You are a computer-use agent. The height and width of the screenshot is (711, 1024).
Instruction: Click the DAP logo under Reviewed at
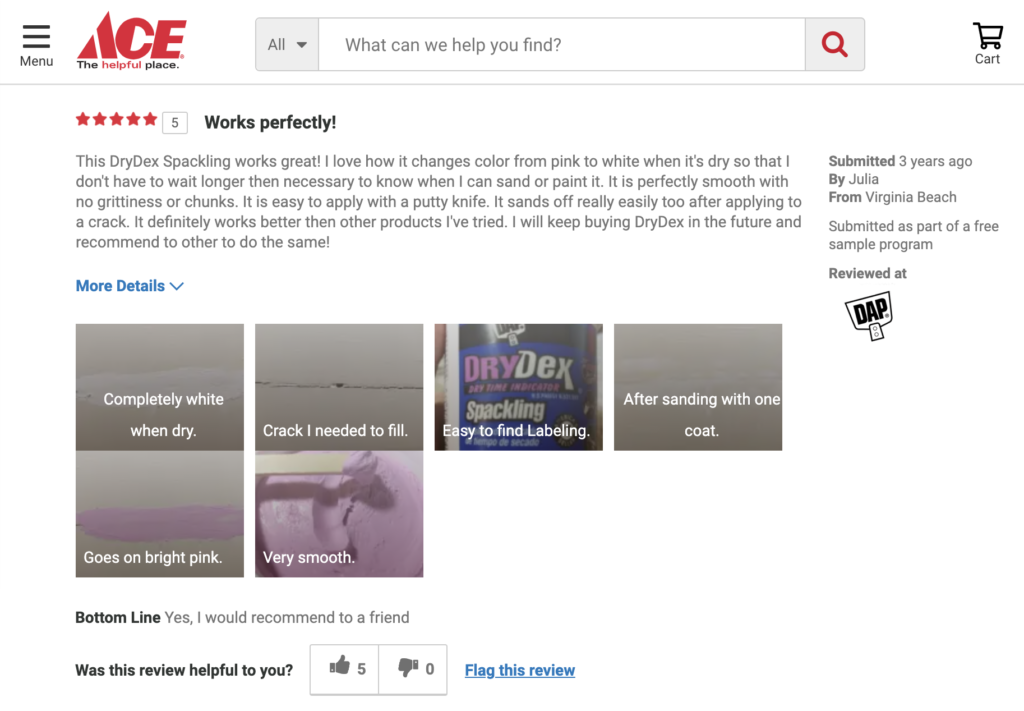pos(869,315)
